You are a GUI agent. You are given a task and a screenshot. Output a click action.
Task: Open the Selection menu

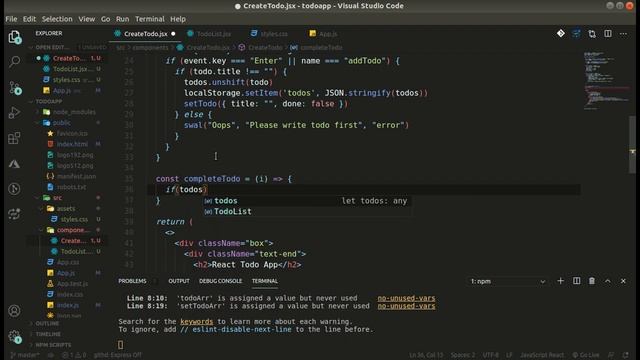click(x=57, y=19)
